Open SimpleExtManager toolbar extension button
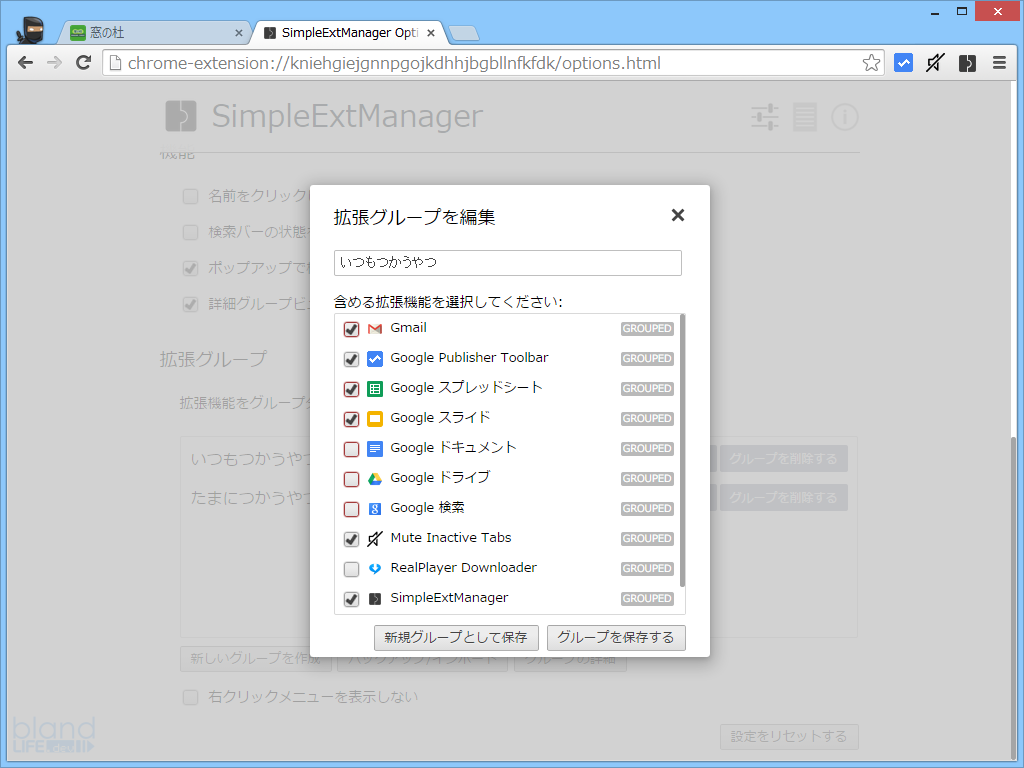1024x768 pixels. (967, 63)
